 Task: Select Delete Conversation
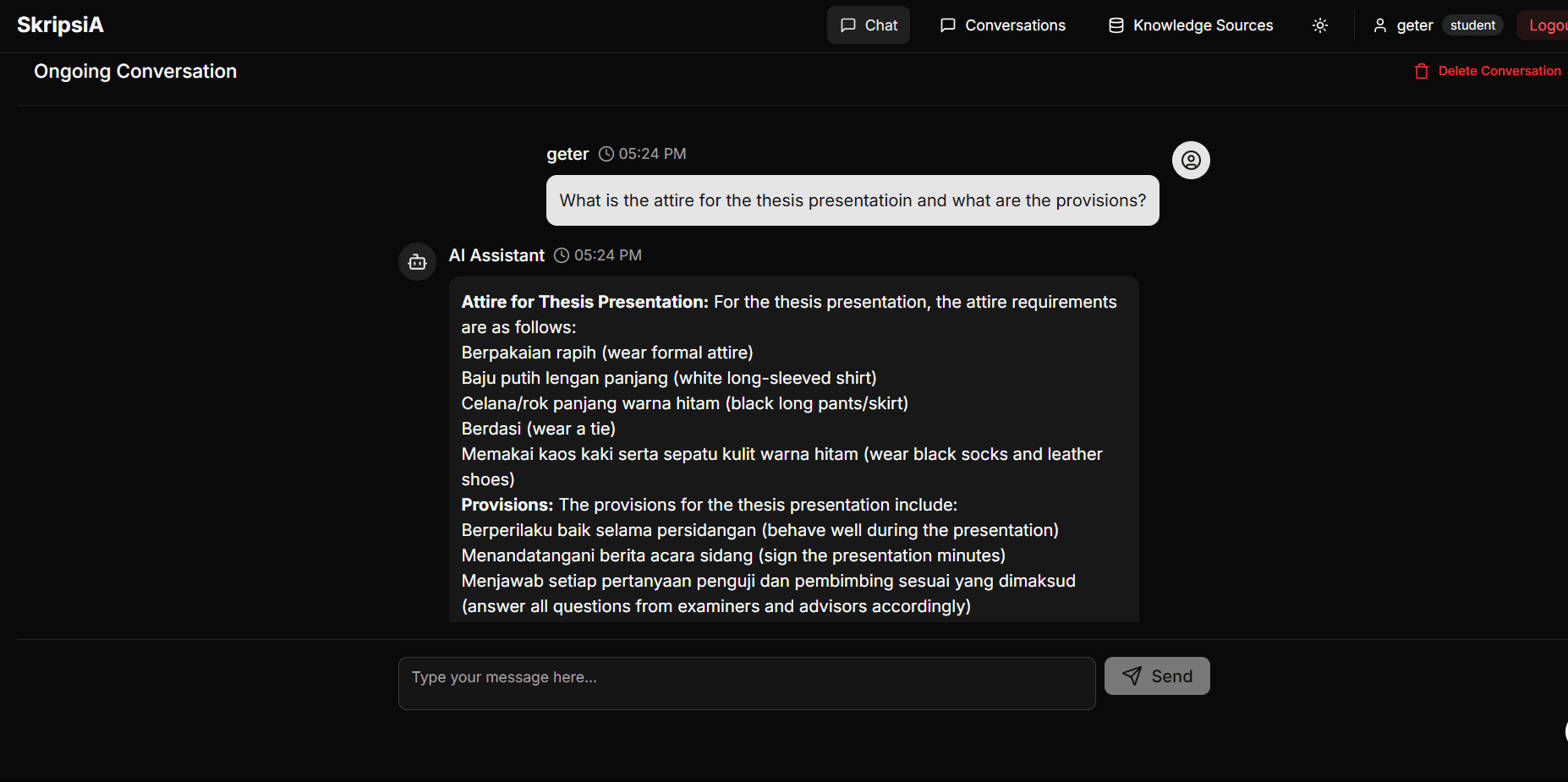pyautogui.click(x=1499, y=71)
